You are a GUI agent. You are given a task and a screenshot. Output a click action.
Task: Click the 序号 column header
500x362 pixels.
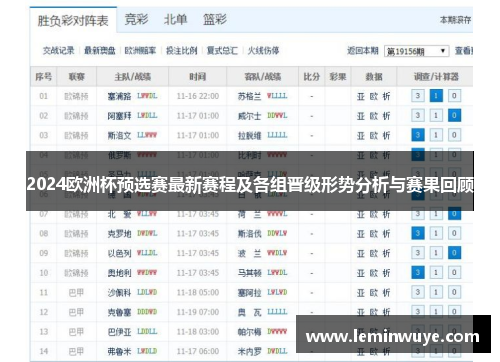click(x=44, y=77)
